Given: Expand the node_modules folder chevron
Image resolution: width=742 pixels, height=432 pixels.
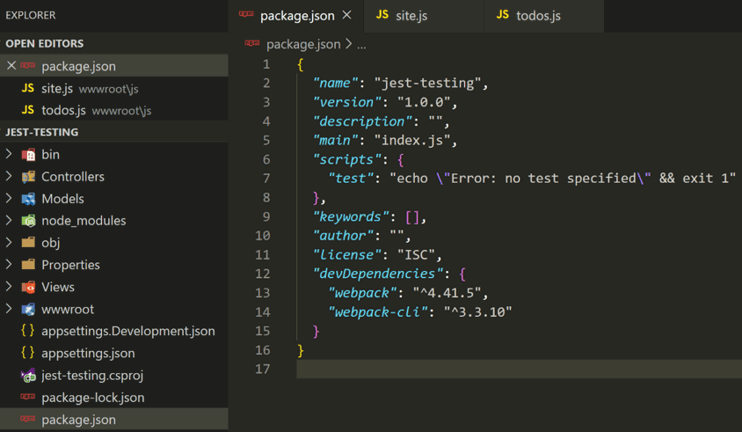Looking at the screenshot, I should 9,220.
